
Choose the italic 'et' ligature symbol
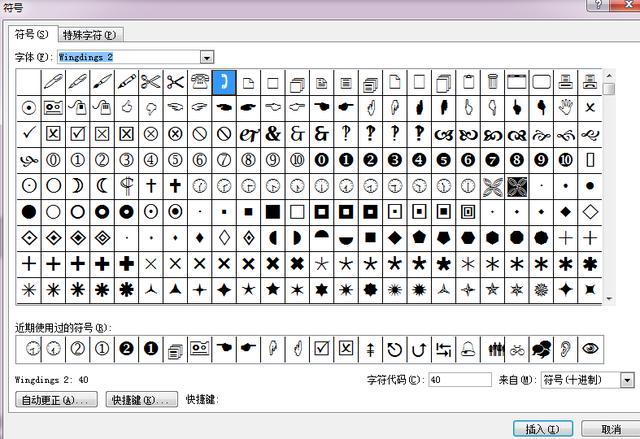click(x=248, y=134)
